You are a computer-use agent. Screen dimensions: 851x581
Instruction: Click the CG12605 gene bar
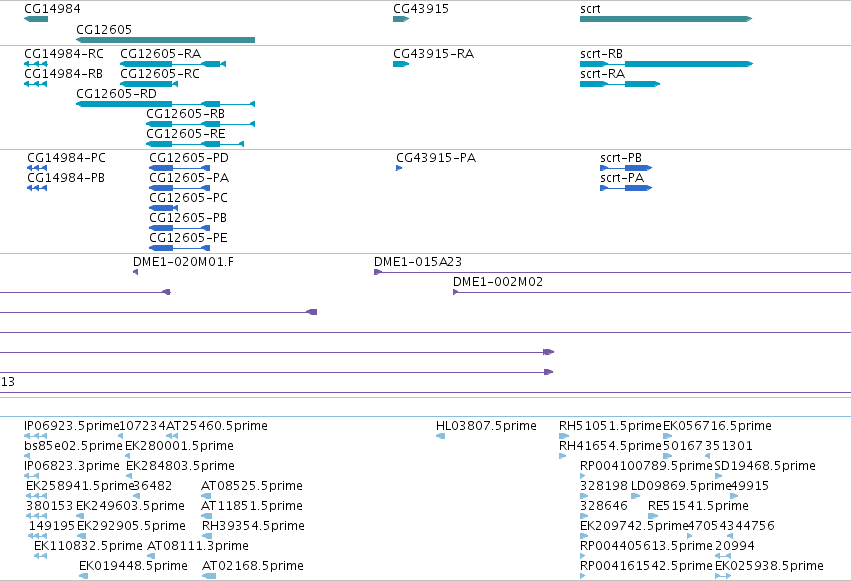pos(166,40)
